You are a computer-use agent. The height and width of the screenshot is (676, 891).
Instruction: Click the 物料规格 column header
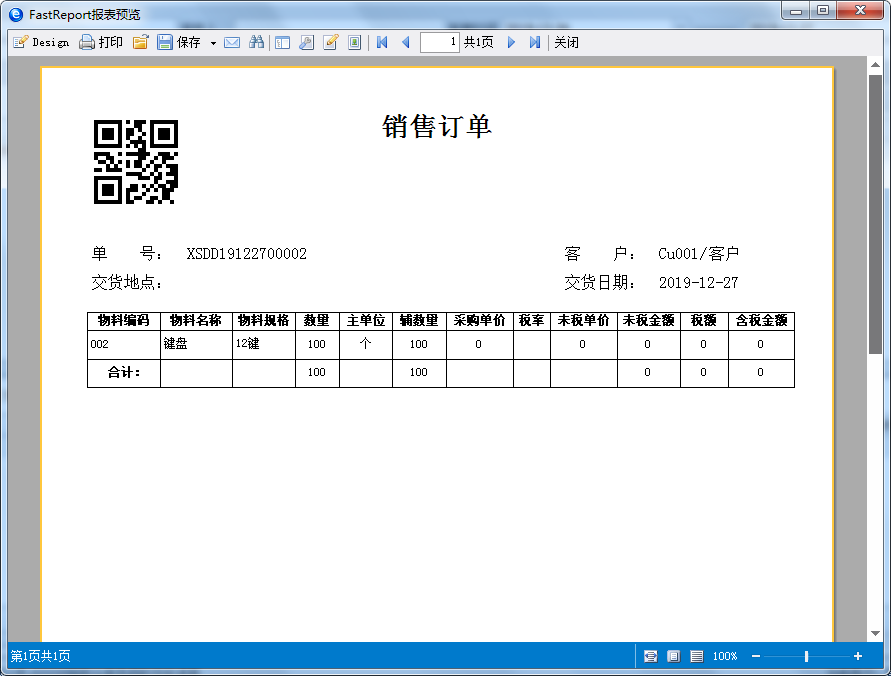point(264,321)
